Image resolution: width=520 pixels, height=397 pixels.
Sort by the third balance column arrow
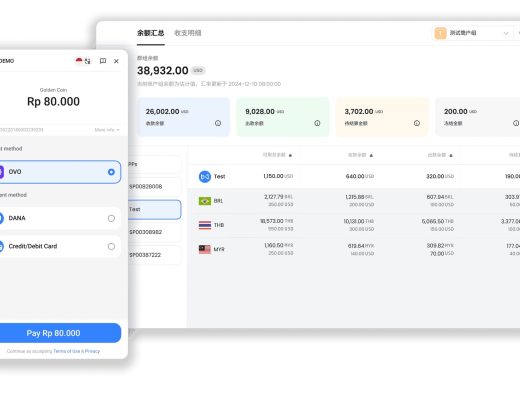click(x=451, y=155)
